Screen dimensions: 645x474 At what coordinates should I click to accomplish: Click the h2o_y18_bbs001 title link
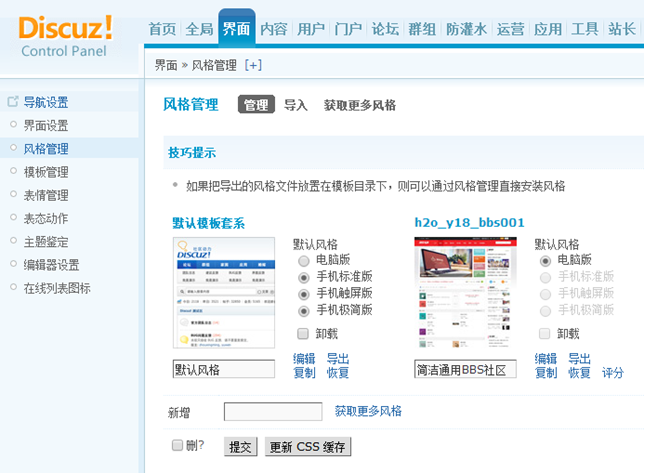click(x=469, y=223)
